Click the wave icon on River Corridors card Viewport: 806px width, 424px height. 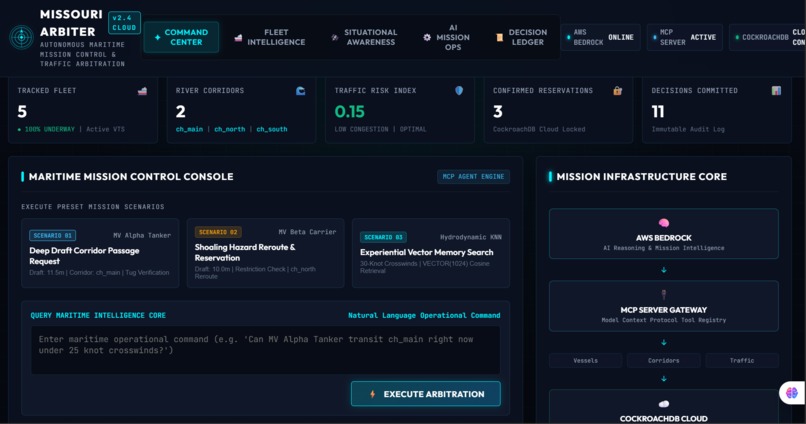pyautogui.click(x=301, y=91)
